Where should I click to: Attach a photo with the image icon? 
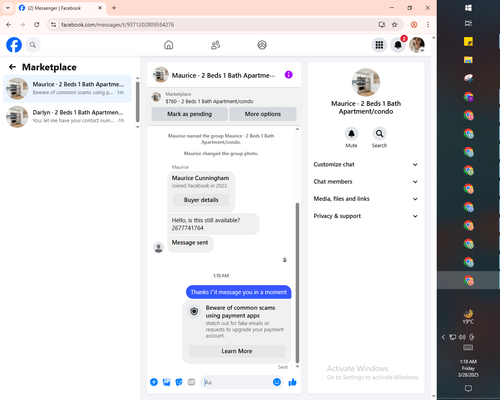pyautogui.click(x=166, y=382)
